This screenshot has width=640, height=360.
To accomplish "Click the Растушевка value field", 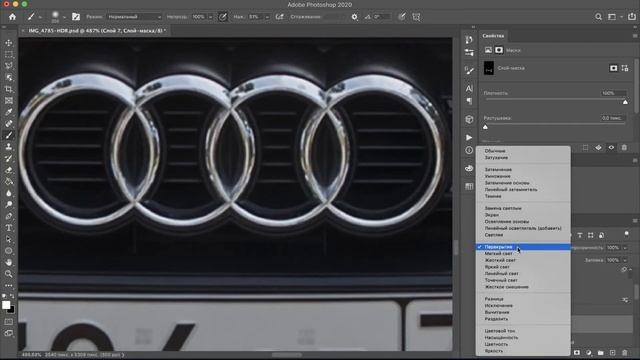I will 613,118.
